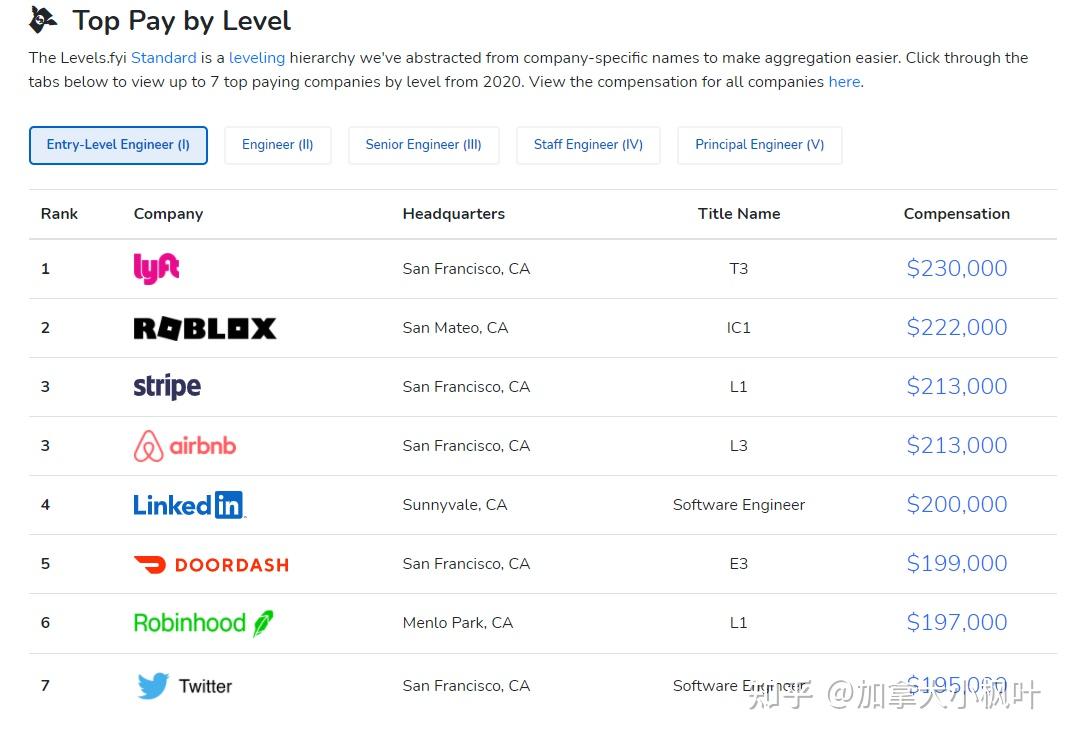Open the Standard link in description
1068x739 pixels.
coord(163,58)
